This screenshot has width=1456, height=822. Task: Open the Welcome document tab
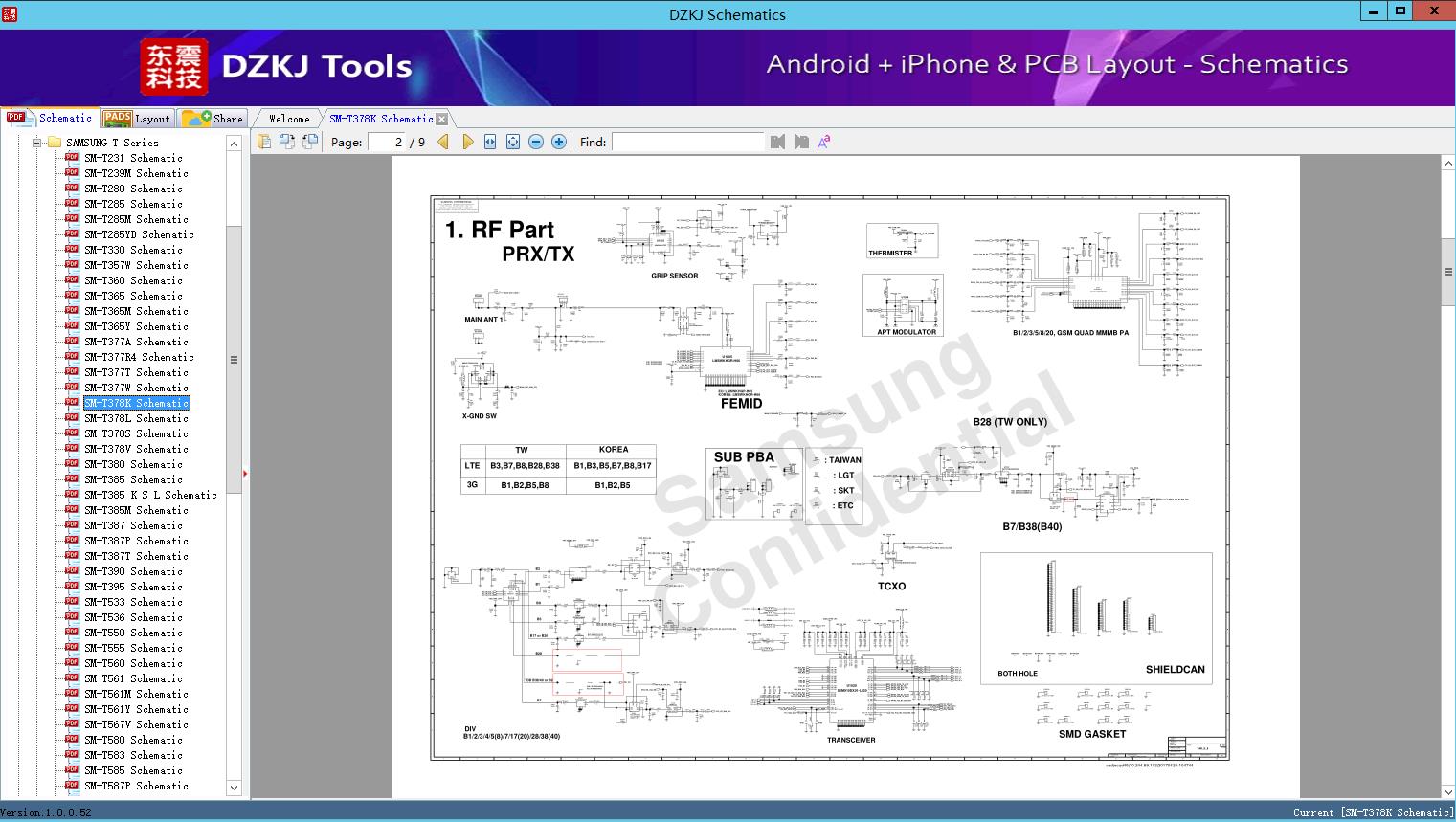[x=289, y=119]
